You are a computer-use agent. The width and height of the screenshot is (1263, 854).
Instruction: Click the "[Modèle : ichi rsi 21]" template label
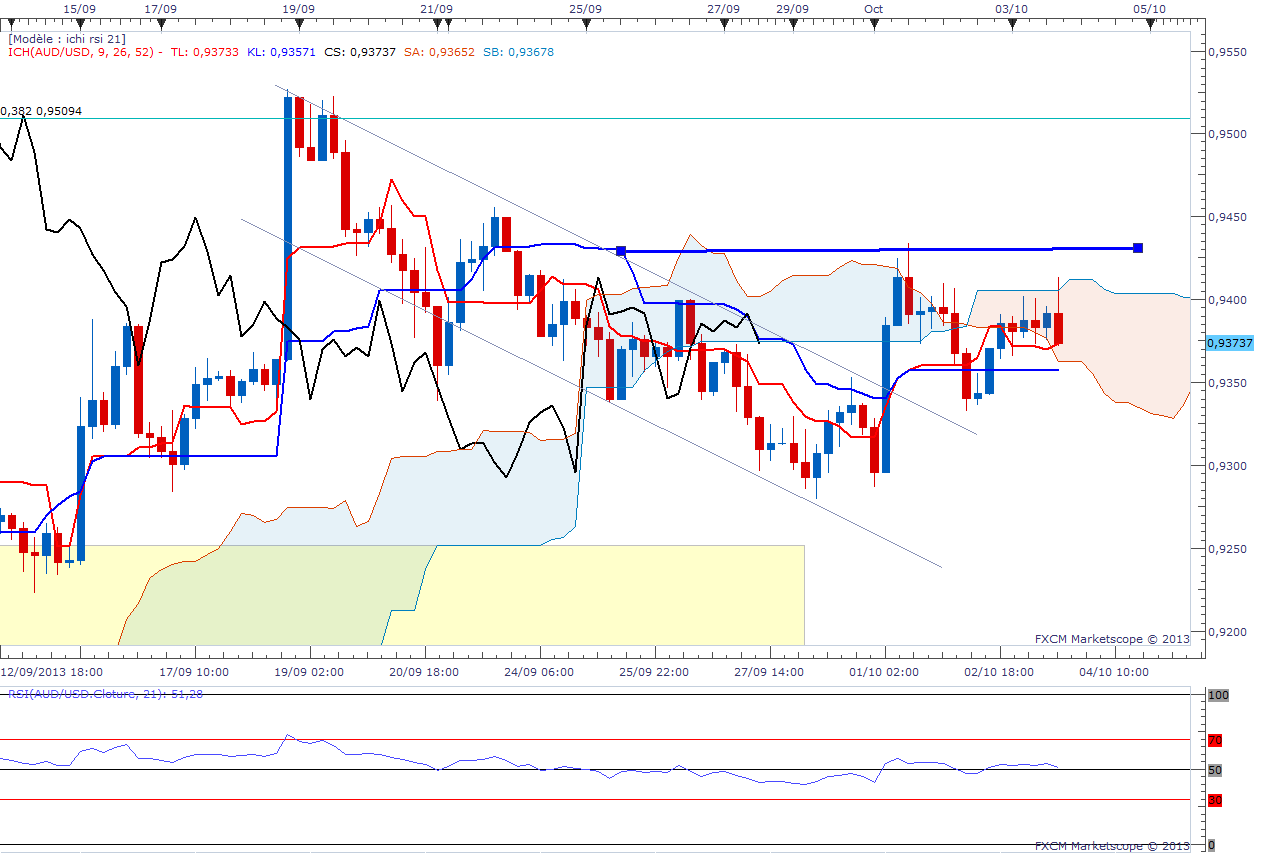(66, 39)
